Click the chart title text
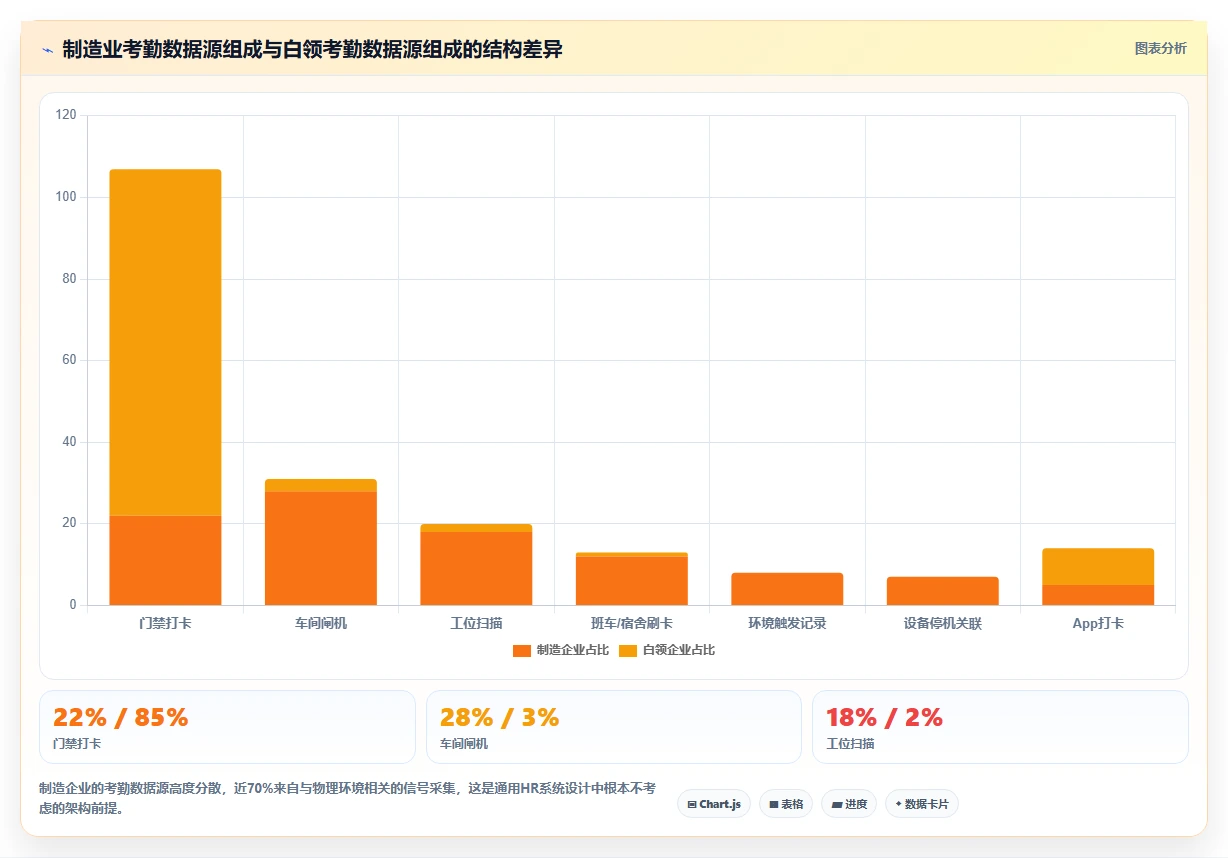 312,49
